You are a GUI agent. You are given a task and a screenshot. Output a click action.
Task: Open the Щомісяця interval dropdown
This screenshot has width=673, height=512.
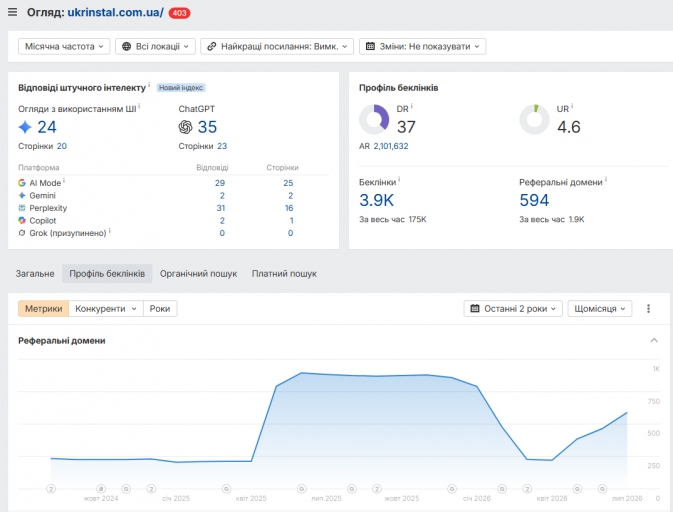[x=600, y=309]
